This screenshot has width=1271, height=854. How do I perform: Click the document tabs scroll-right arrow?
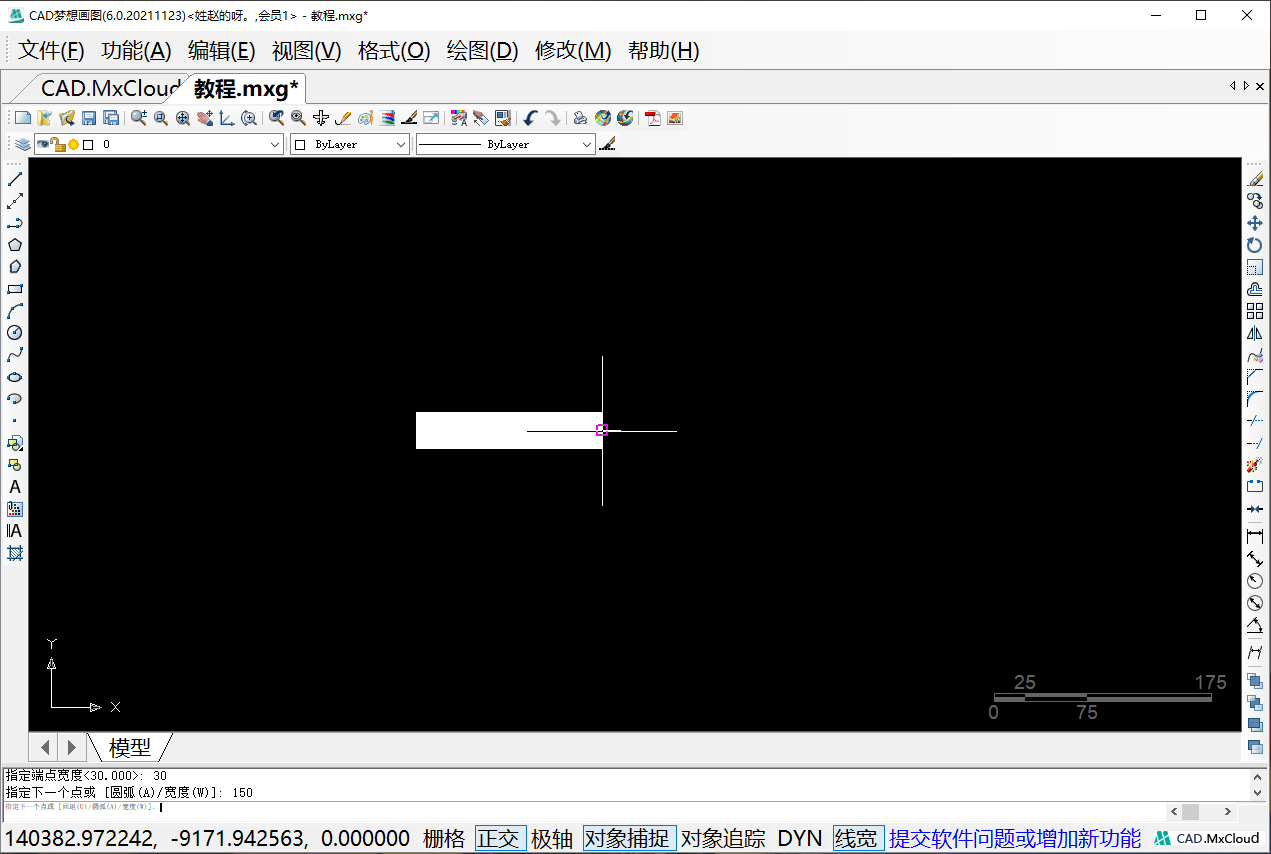[1246, 86]
